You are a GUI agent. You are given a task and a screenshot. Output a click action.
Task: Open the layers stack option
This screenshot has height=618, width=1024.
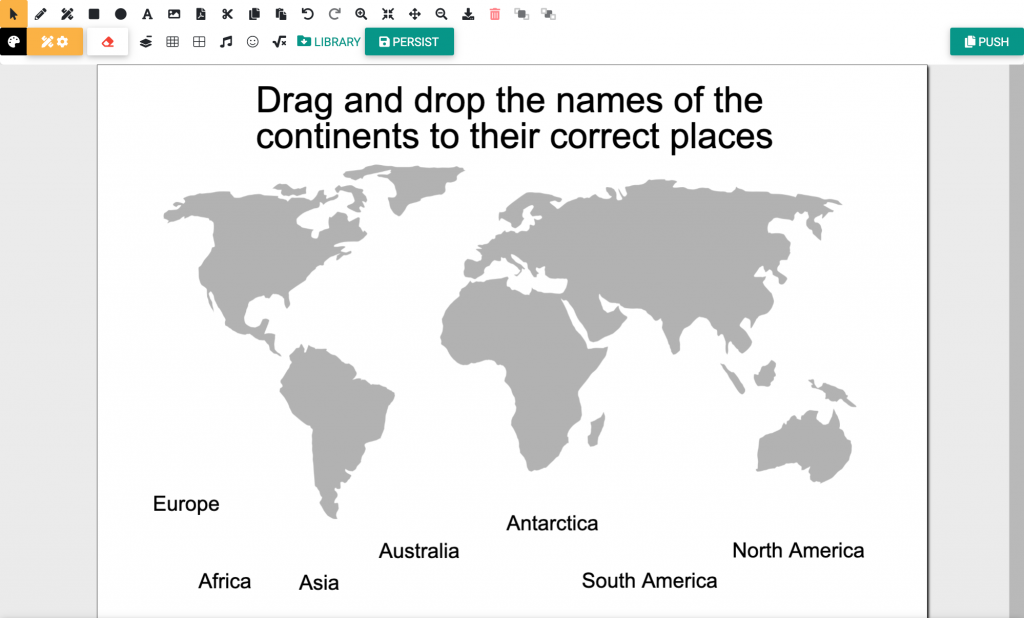click(x=146, y=42)
